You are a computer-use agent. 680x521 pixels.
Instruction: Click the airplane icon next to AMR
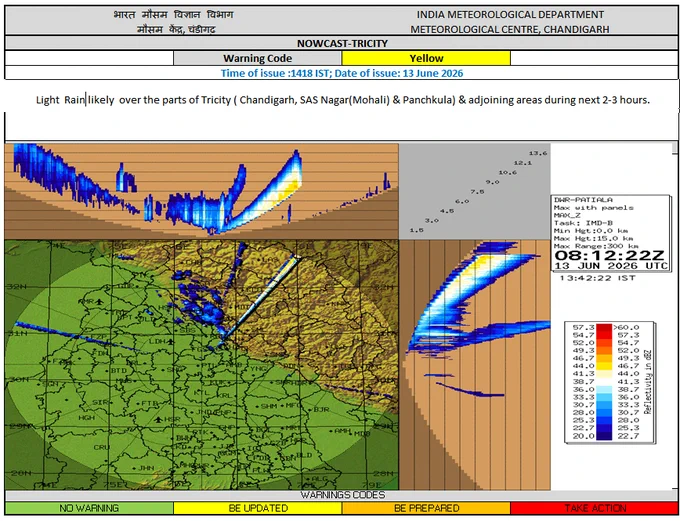100,301
